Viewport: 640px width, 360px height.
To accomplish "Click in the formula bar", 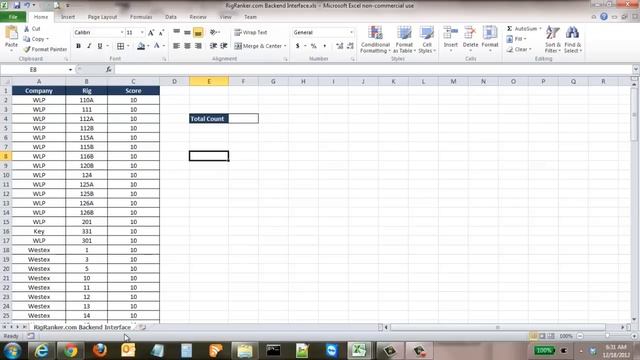I will pos(373,70).
